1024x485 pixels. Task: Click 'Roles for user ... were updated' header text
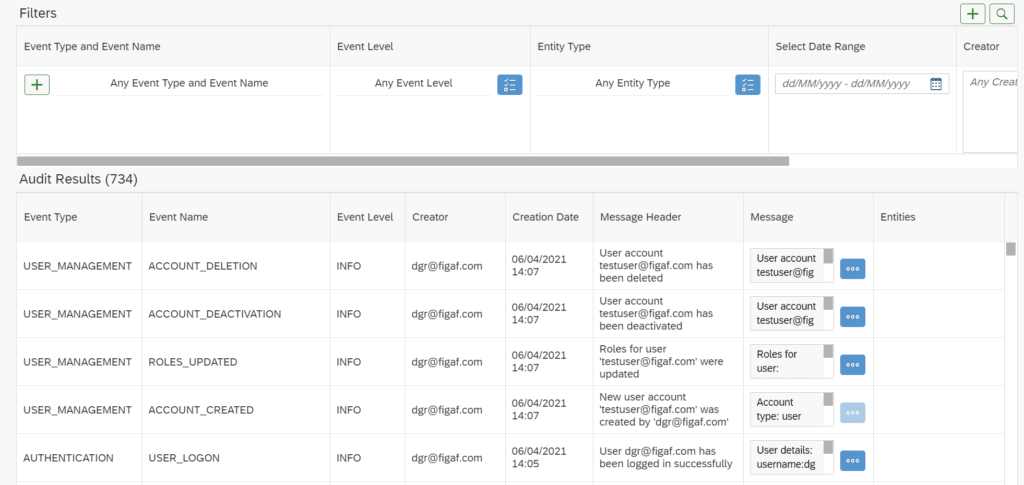tap(661, 362)
